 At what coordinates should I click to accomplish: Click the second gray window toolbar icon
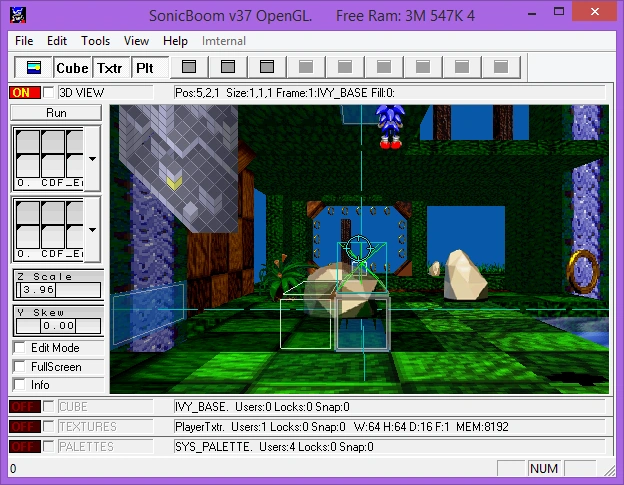coord(227,68)
